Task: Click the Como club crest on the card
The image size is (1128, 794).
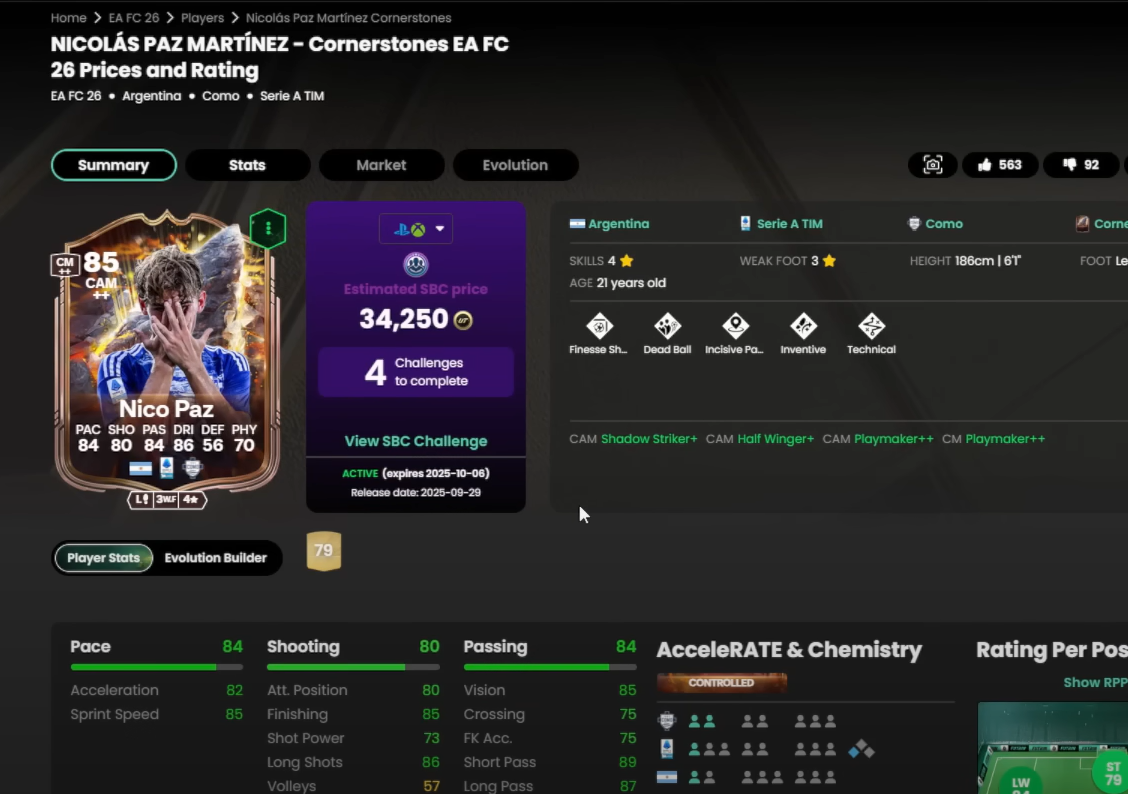Action: [193, 467]
